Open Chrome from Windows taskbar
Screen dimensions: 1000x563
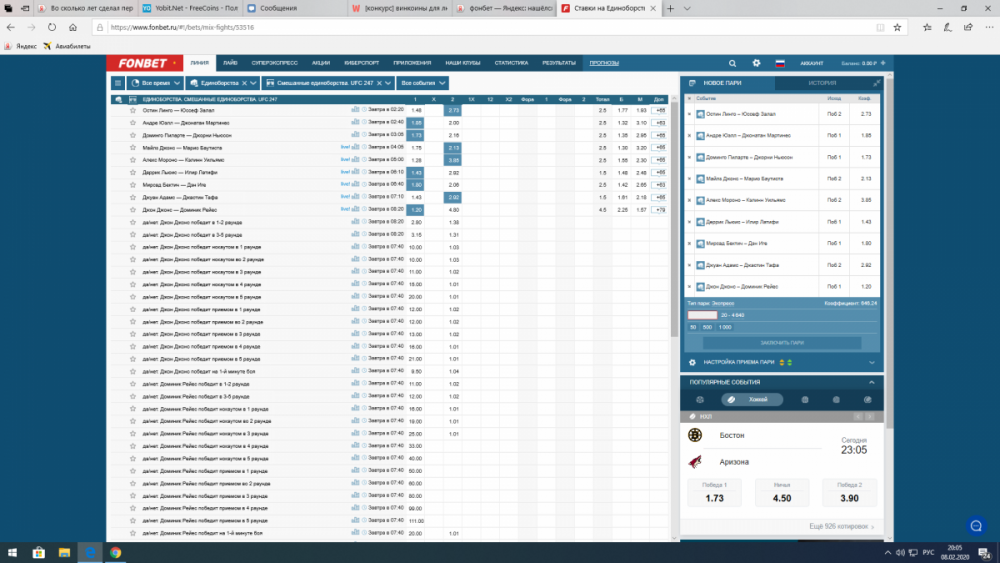pyautogui.click(x=115, y=552)
